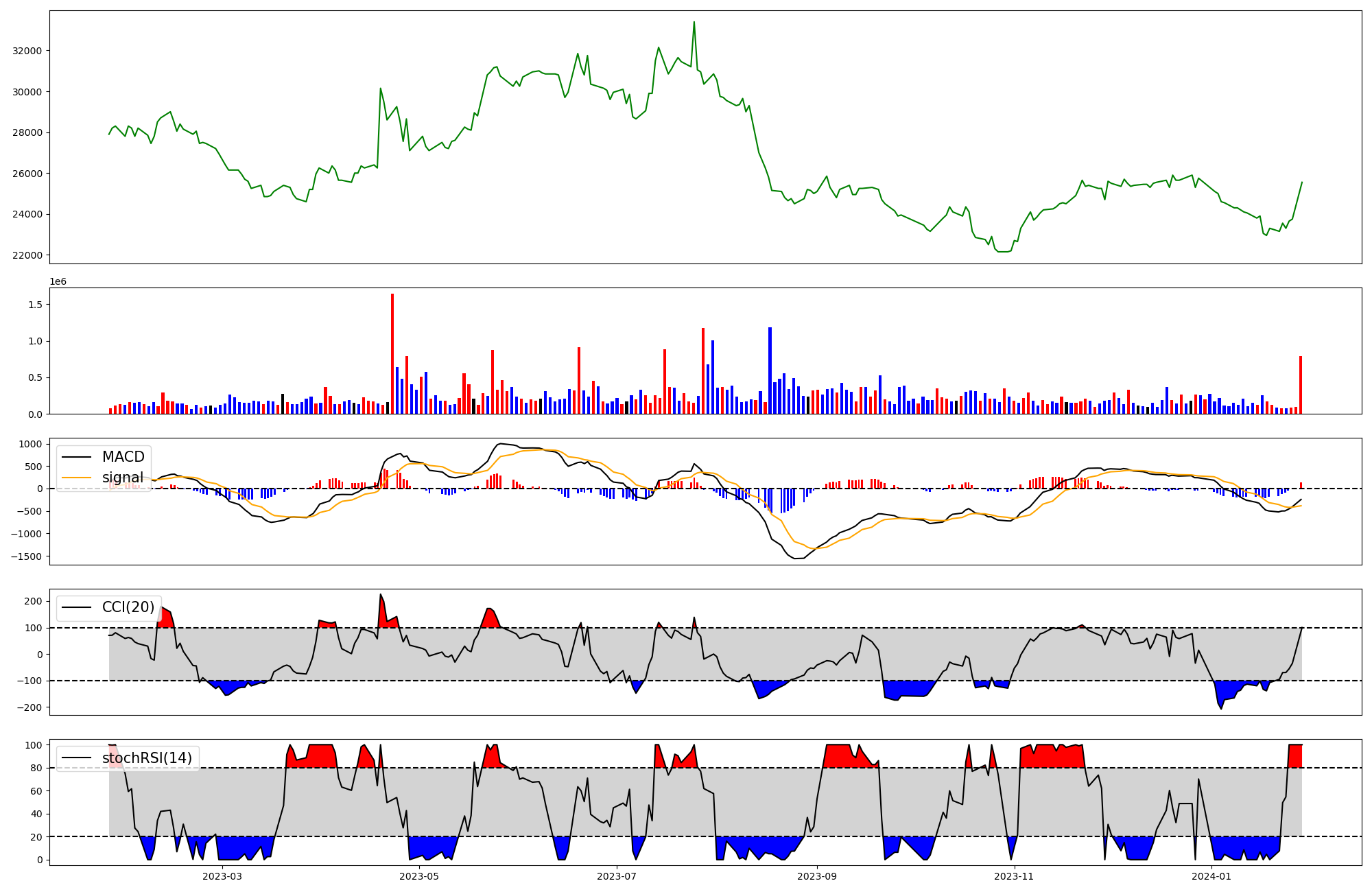Screen dimensions: 1372x892
Task: Click the 32000 price axis tick label
Action: tap(27, 51)
